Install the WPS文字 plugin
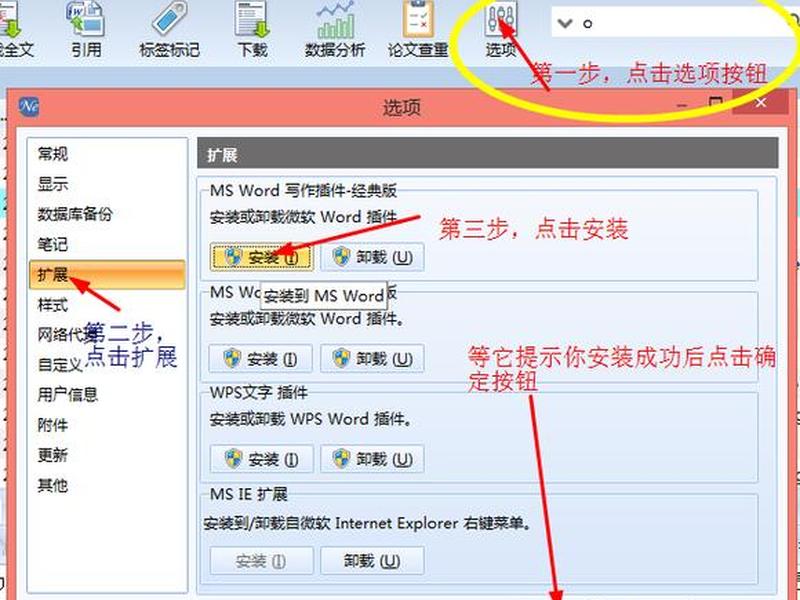Screen dimensions: 800x600 click(x=261, y=459)
